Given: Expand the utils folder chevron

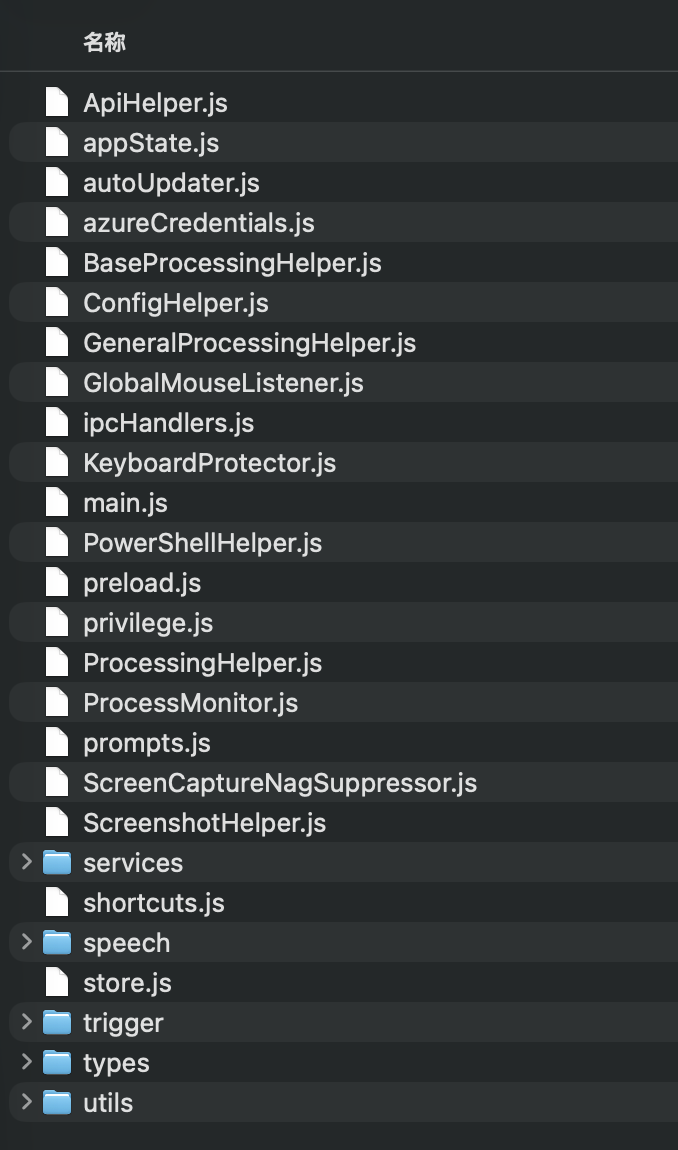Looking at the screenshot, I should (26, 1102).
